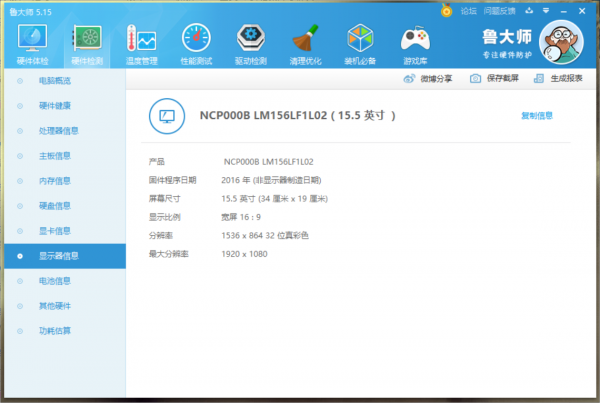Viewport: 600px width, 403px height.
Task: Click the round monitor icon by the title
Action: click(167, 116)
